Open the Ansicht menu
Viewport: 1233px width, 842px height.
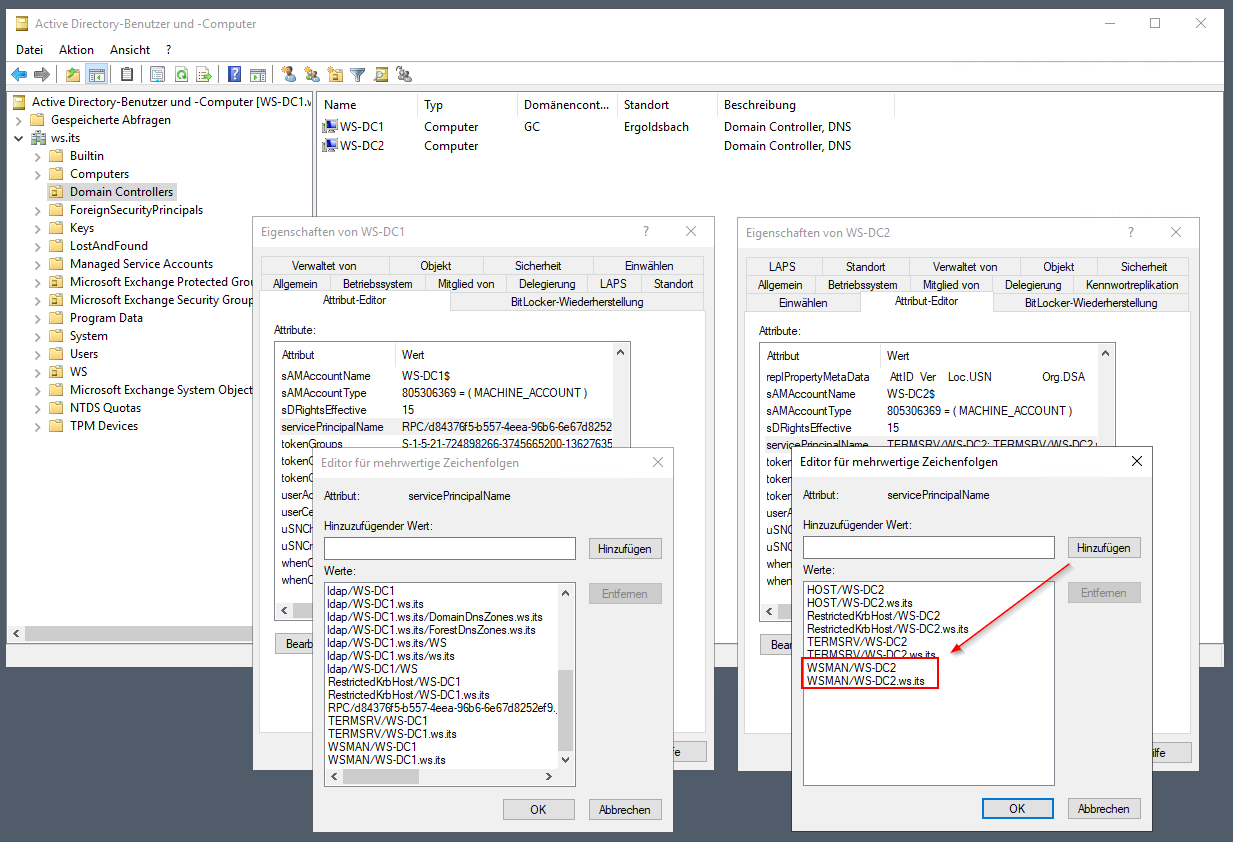(130, 49)
